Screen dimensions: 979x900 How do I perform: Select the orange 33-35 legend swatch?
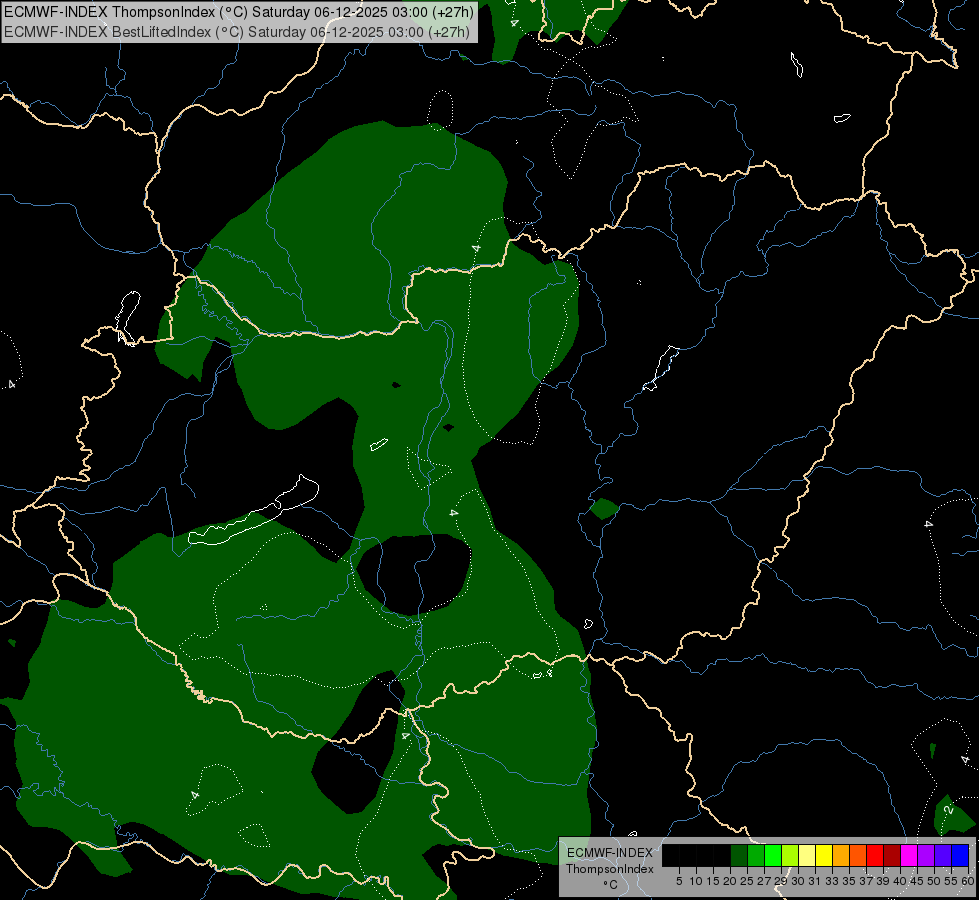pyautogui.click(x=841, y=855)
